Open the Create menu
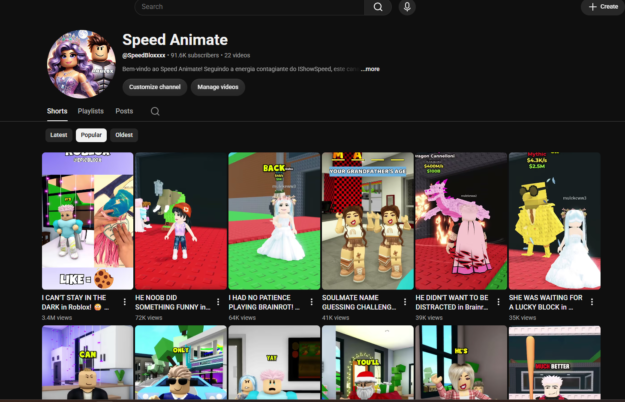Viewport: 625px width, 402px height. point(603,7)
